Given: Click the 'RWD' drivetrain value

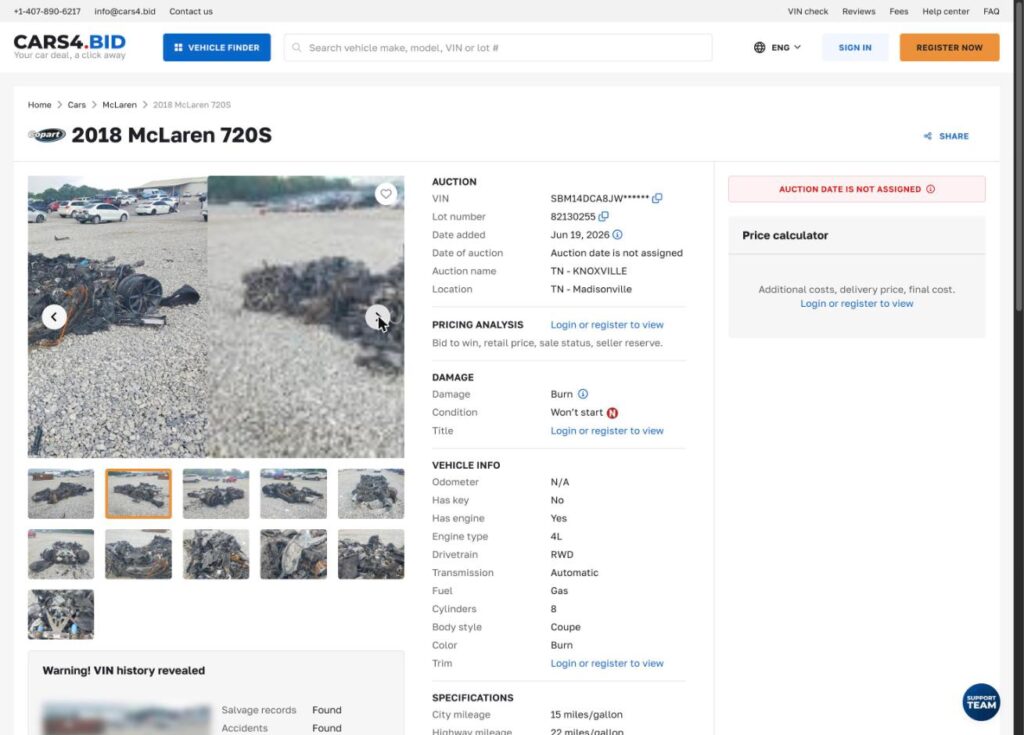Looking at the screenshot, I should [562, 555].
